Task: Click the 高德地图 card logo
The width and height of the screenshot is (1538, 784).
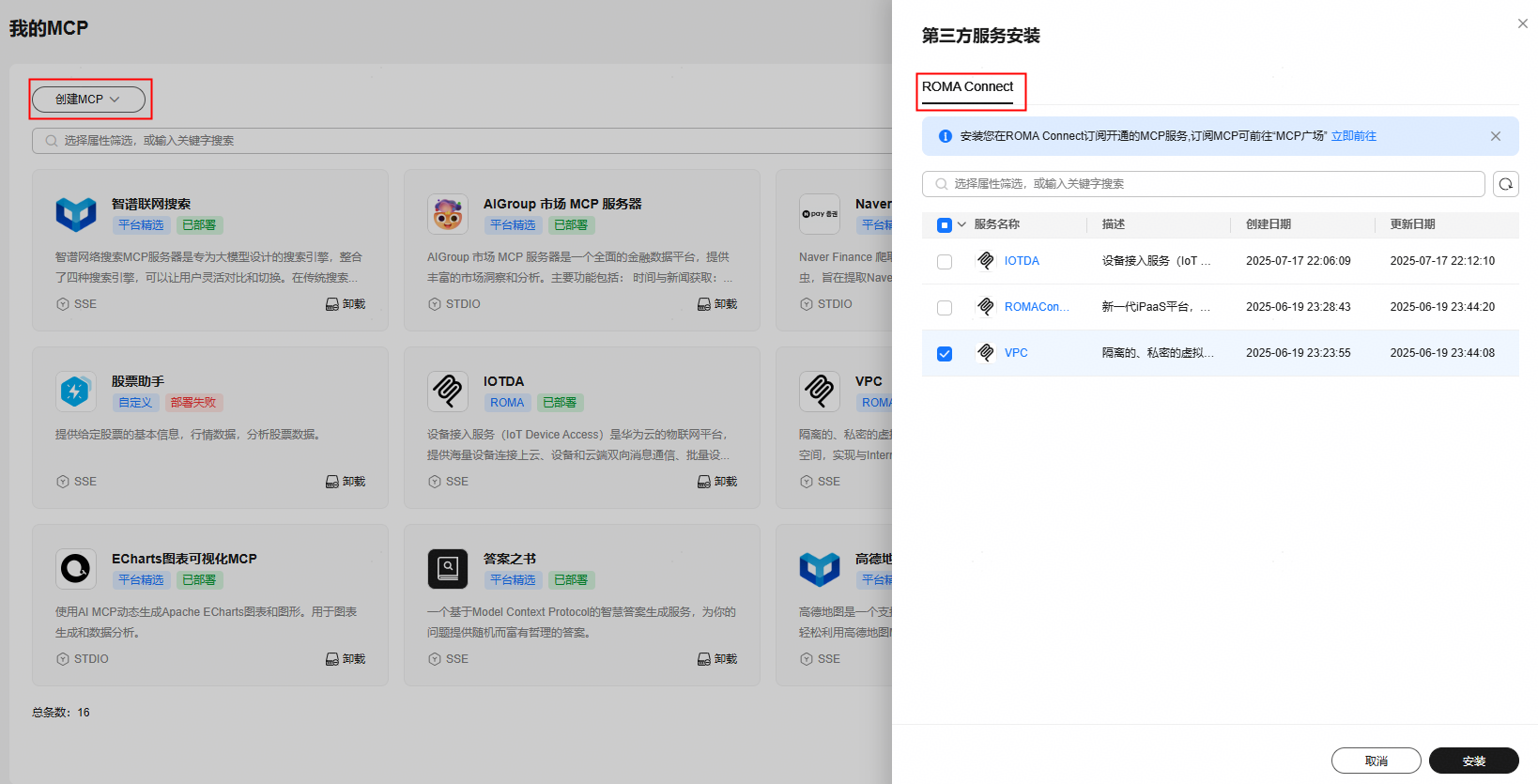Action: point(820,569)
